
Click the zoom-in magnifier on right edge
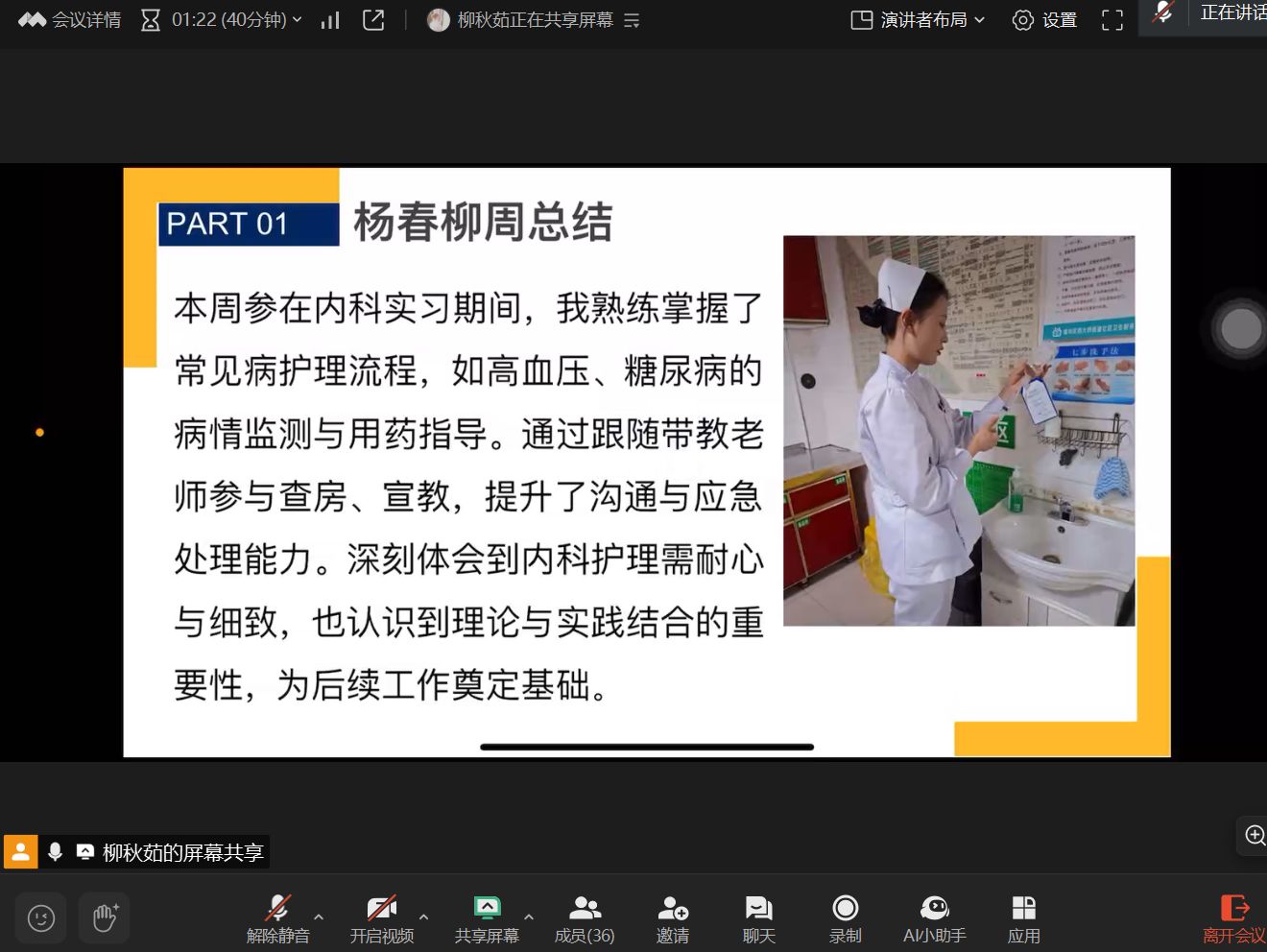(x=1254, y=835)
